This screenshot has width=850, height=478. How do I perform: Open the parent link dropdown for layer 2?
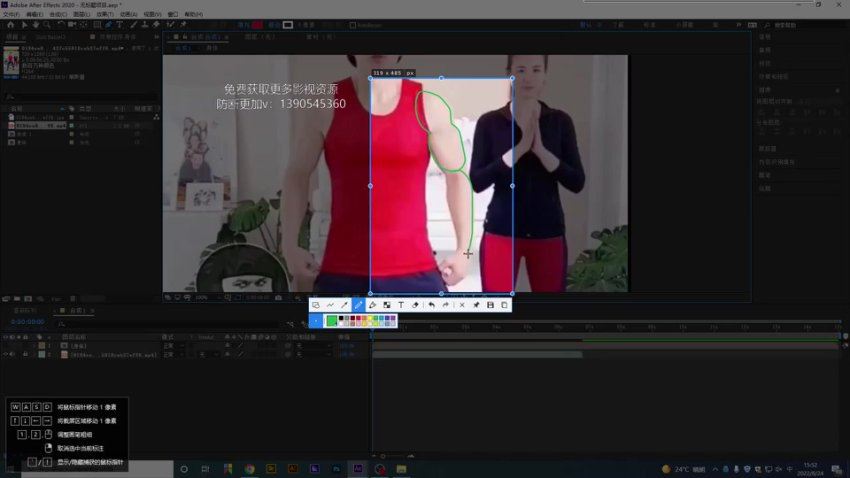click(x=313, y=354)
